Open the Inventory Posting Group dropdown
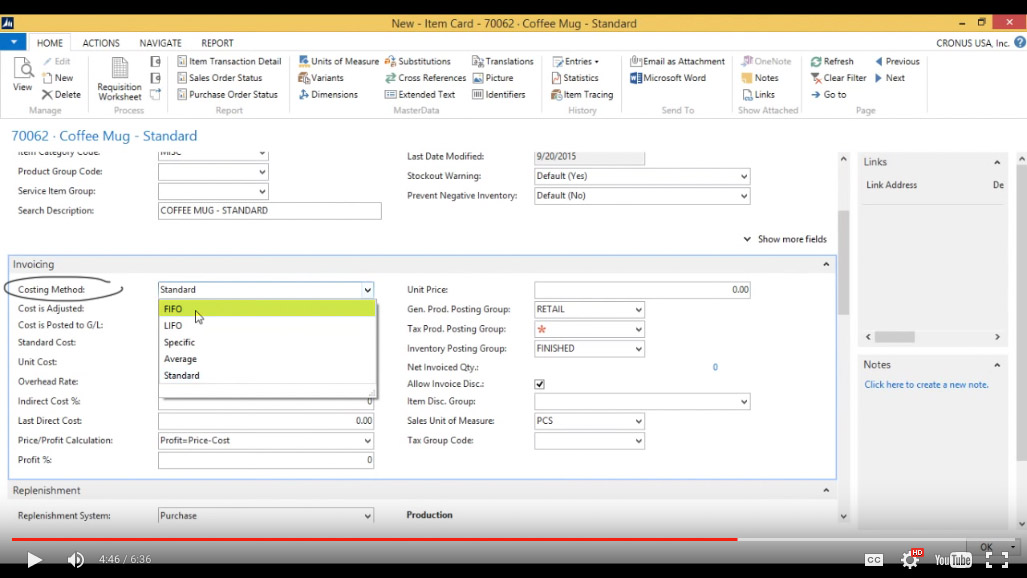This screenshot has width=1027, height=578. (x=638, y=349)
